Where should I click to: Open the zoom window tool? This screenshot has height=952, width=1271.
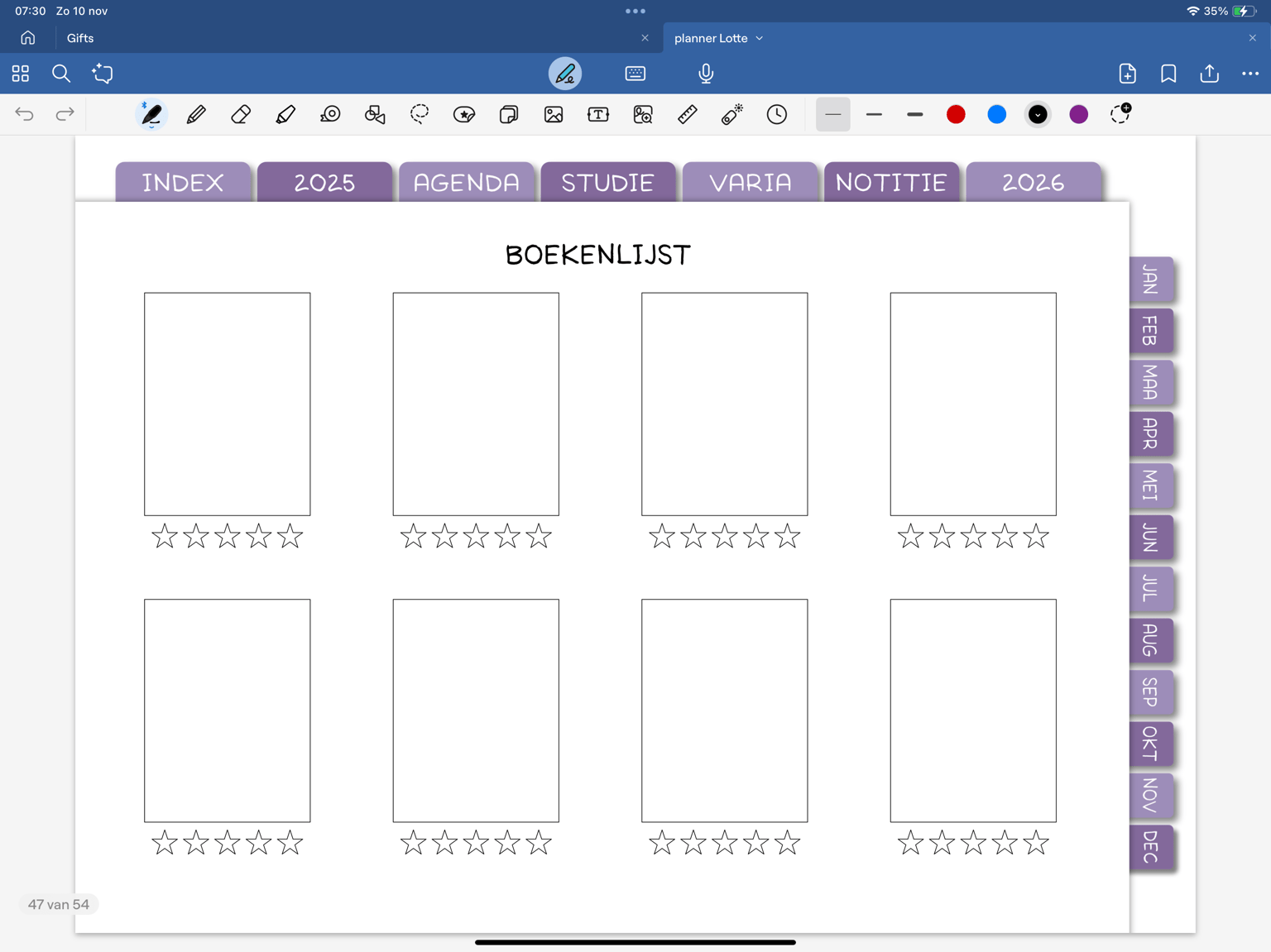643,114
